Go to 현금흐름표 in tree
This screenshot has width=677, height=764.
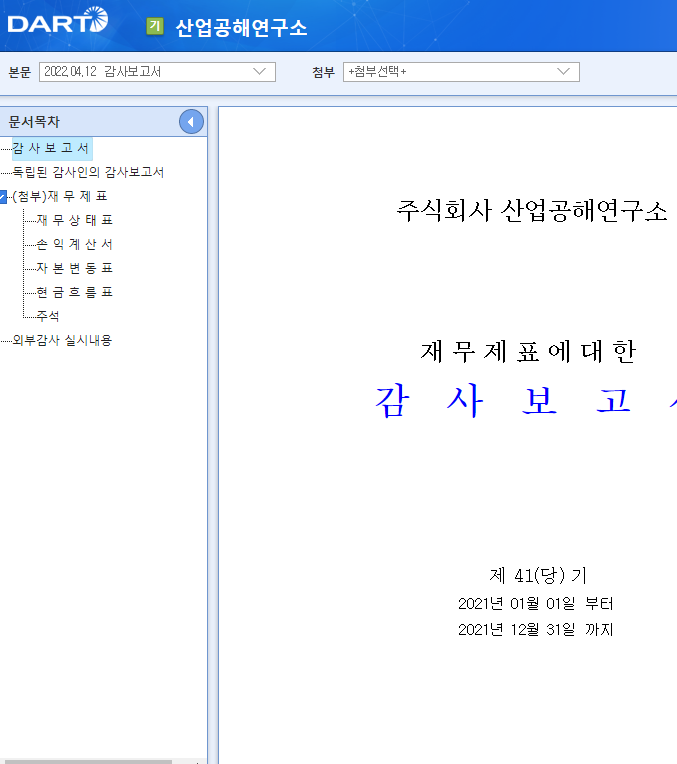pos(75,292)
